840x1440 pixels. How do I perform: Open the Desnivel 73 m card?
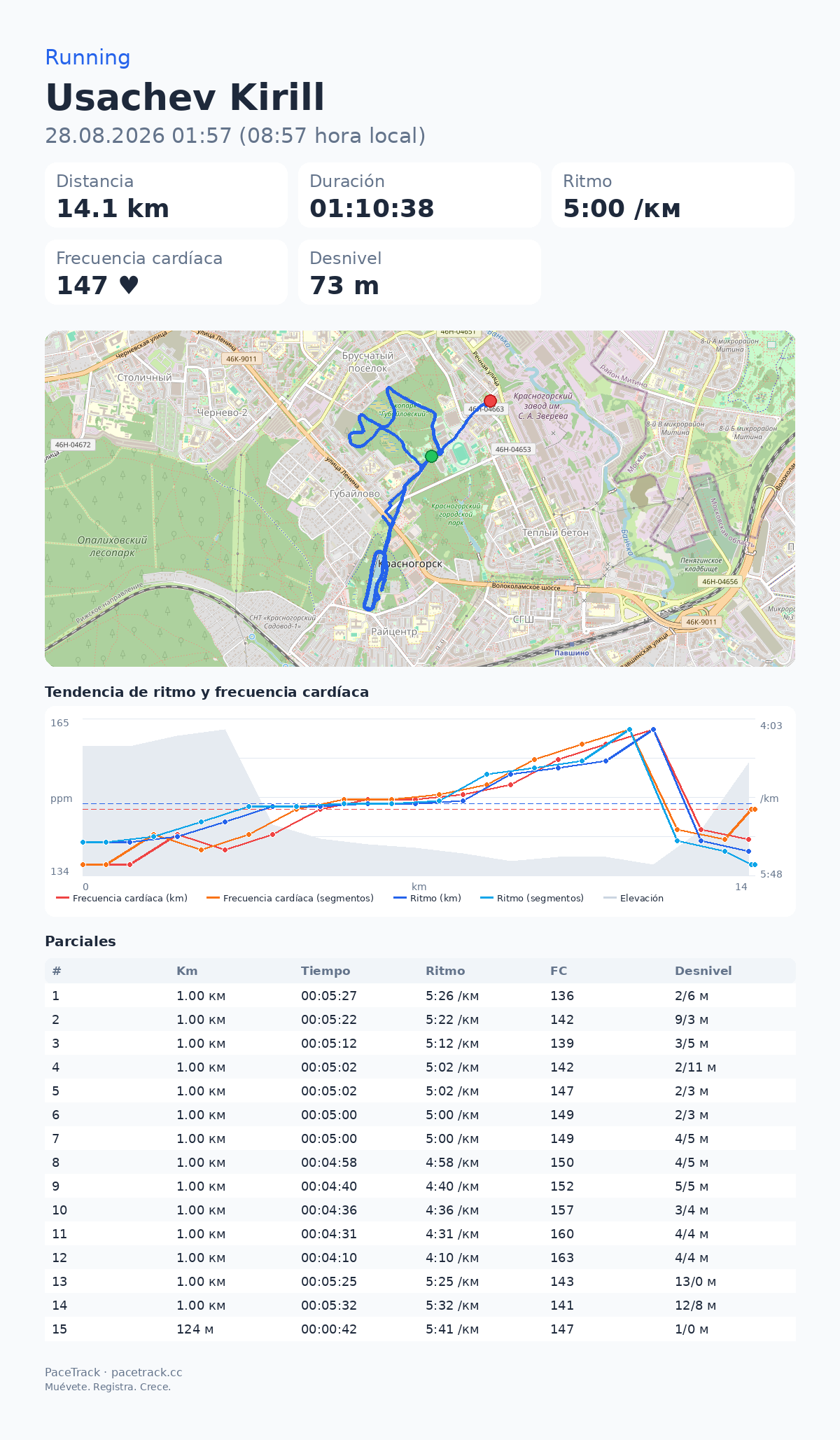[419, 272]
